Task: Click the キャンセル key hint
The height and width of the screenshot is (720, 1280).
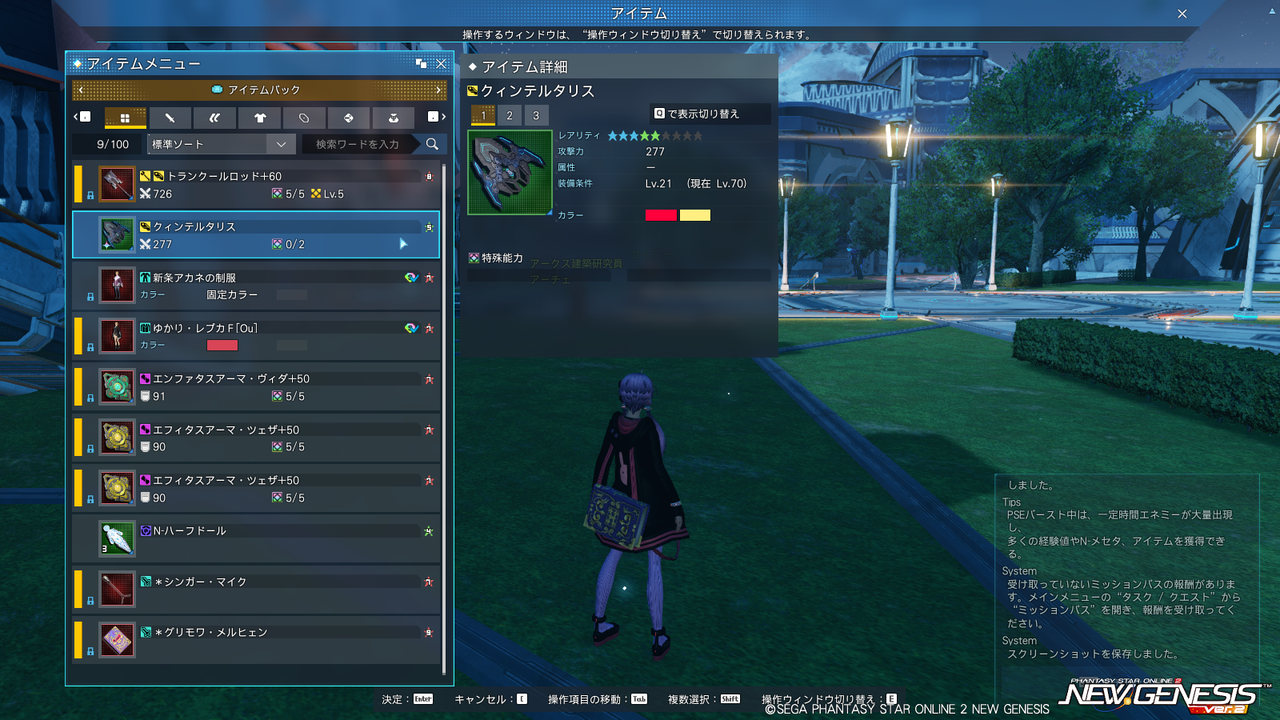Action: click(x=491, y=699)
